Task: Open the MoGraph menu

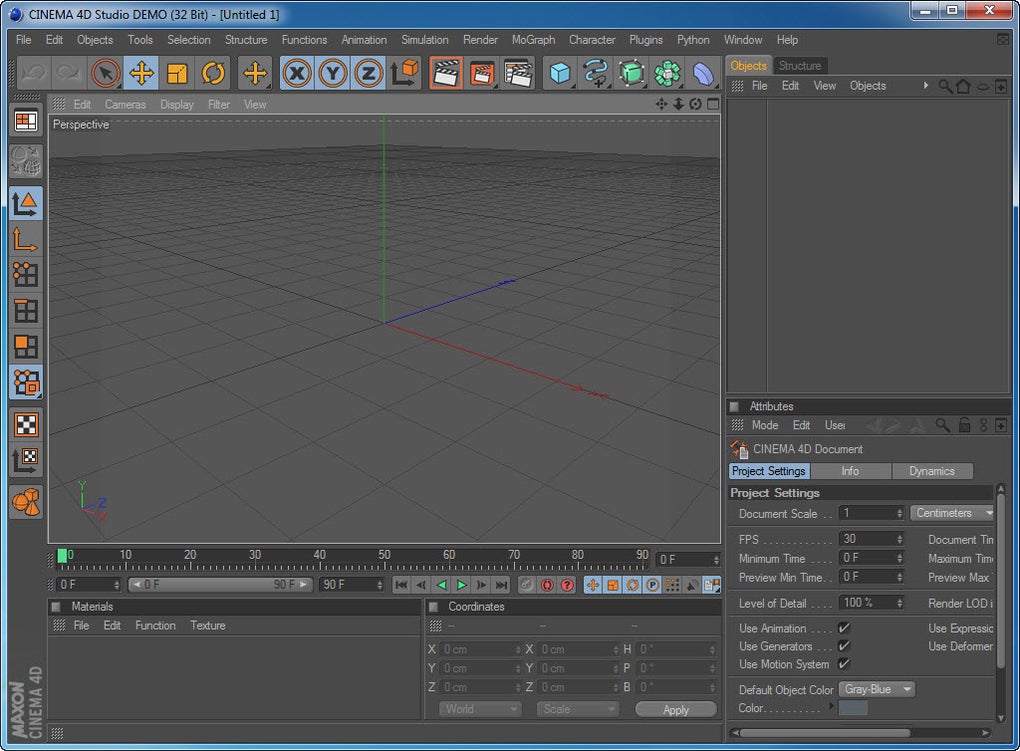Action: pyautogui.click(x=532, y=40)
